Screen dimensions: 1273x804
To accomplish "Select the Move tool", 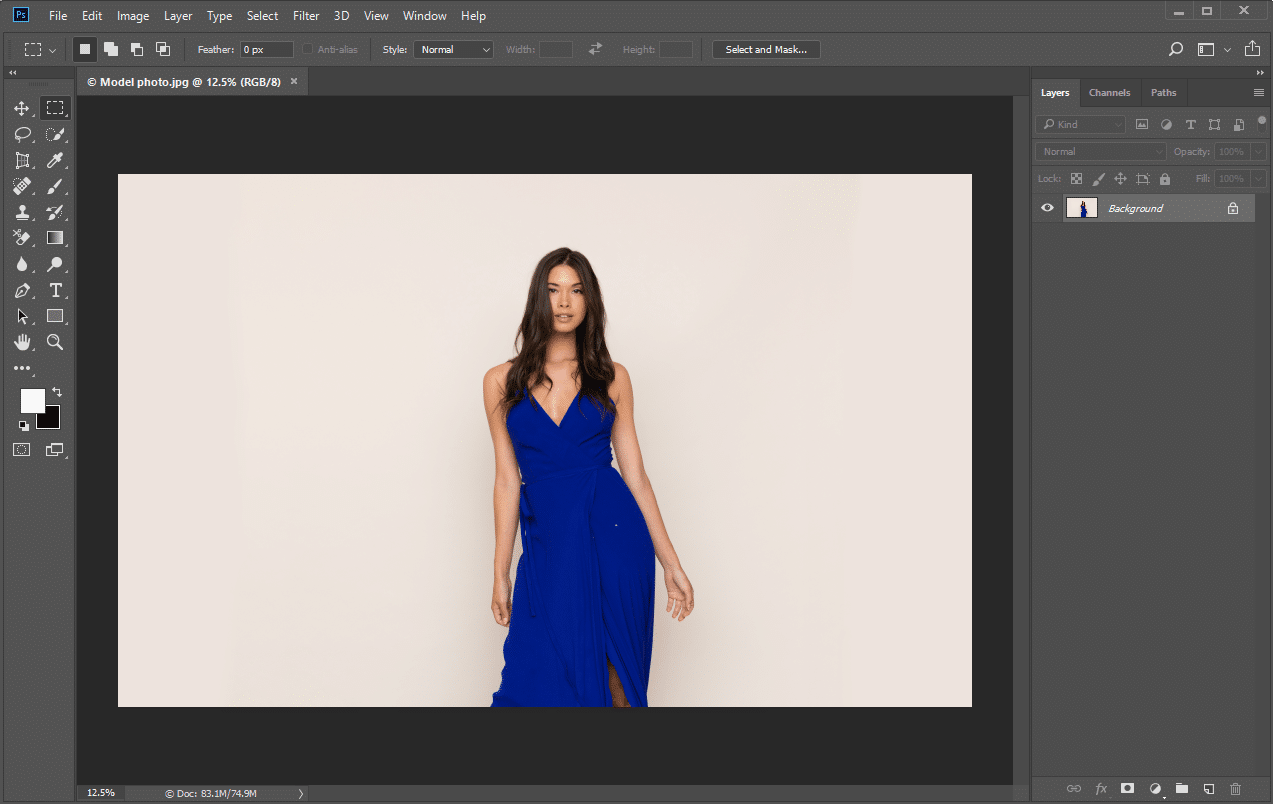I will click(x=22, y=108).
